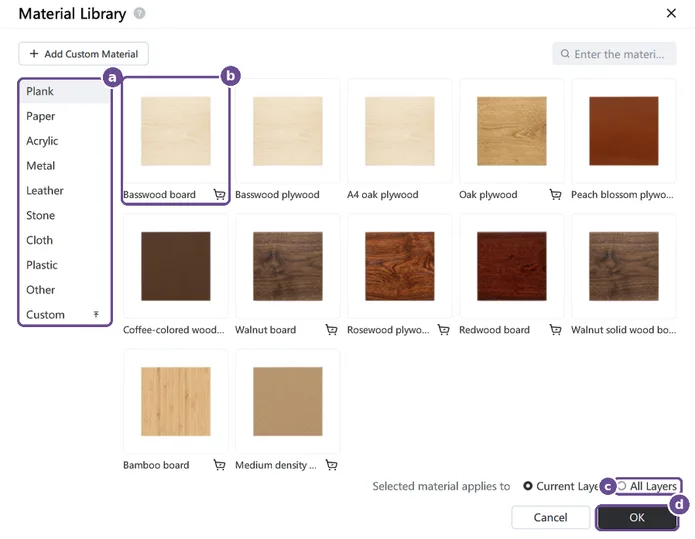Choose the Basswood board thumbnail

click(176, 131)
